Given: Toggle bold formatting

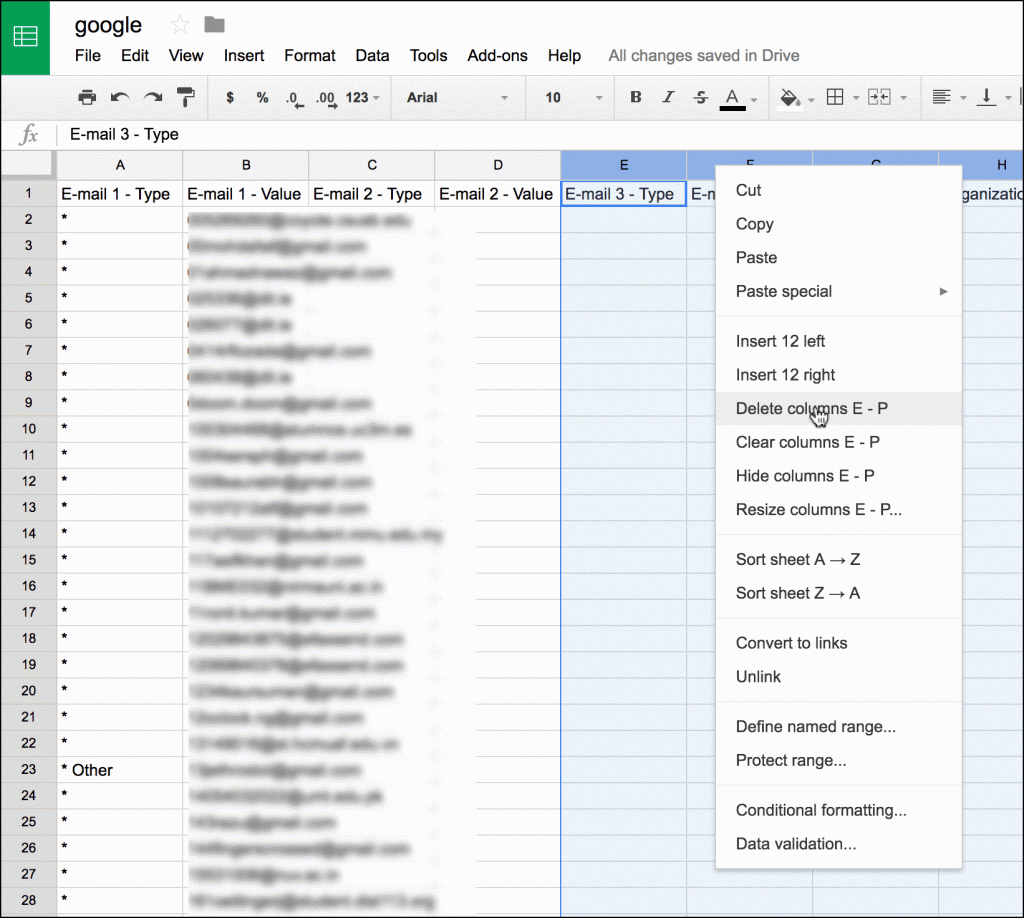Looking at the screenshot, I should 635,97.
